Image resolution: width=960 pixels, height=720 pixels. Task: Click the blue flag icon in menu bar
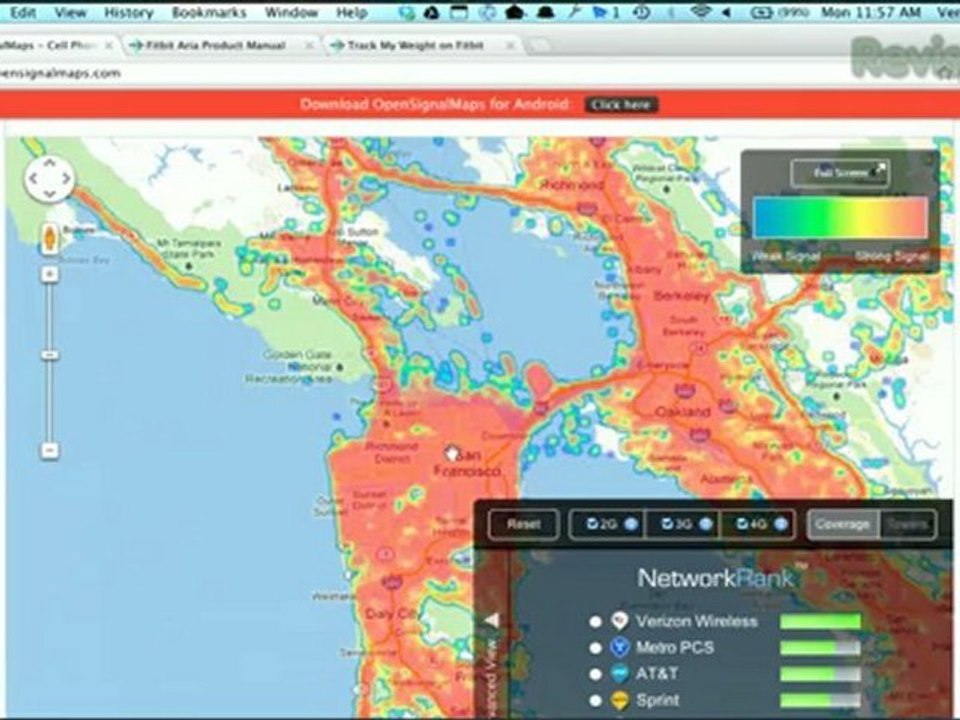(602, 12)
